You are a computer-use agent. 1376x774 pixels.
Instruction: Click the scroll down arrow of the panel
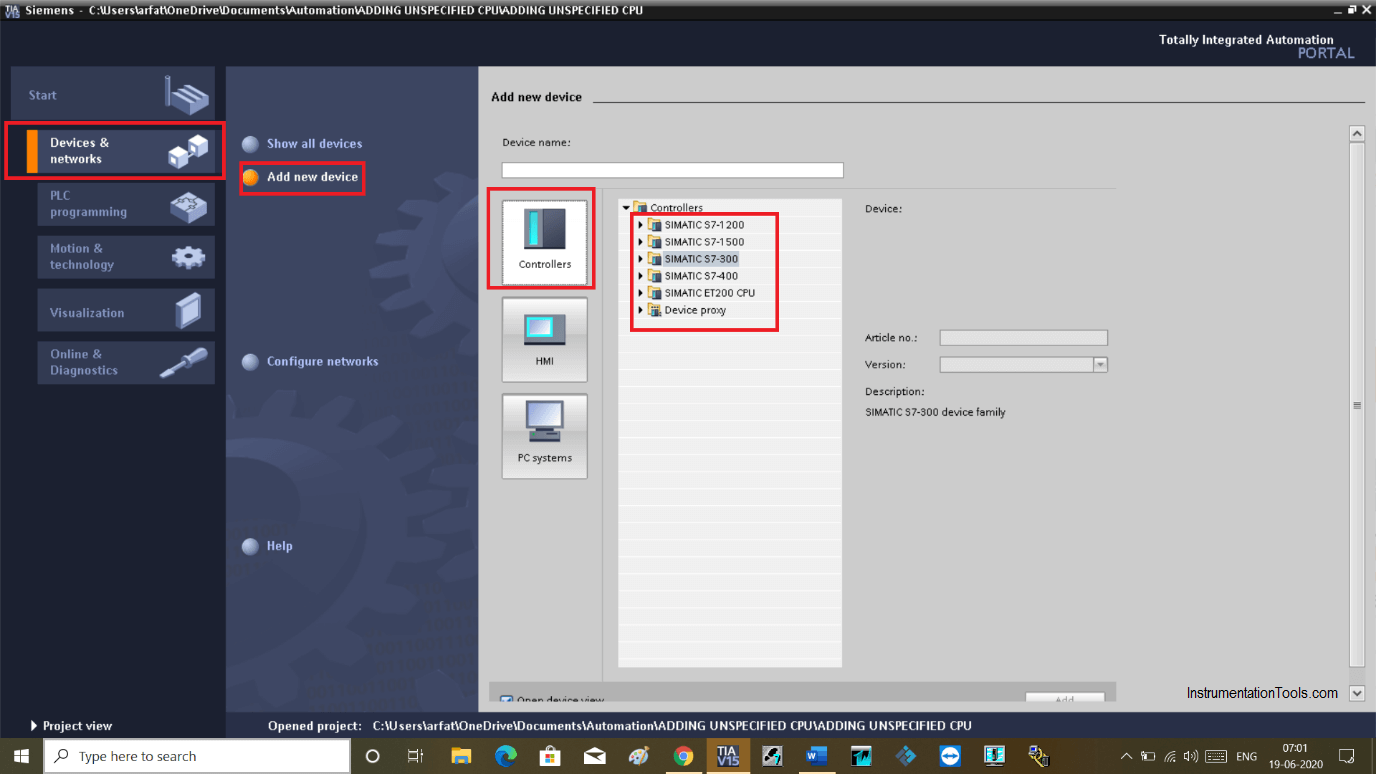pos(1357,693)
